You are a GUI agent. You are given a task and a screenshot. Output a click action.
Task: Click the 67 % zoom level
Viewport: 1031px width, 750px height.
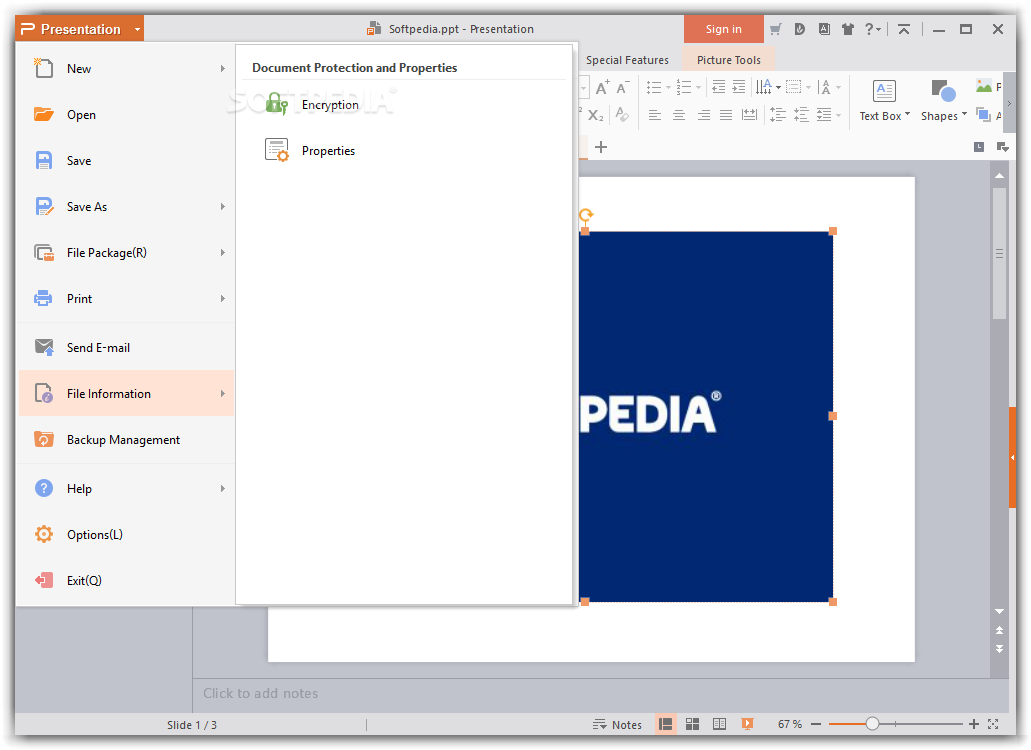[x=790, y=724]
